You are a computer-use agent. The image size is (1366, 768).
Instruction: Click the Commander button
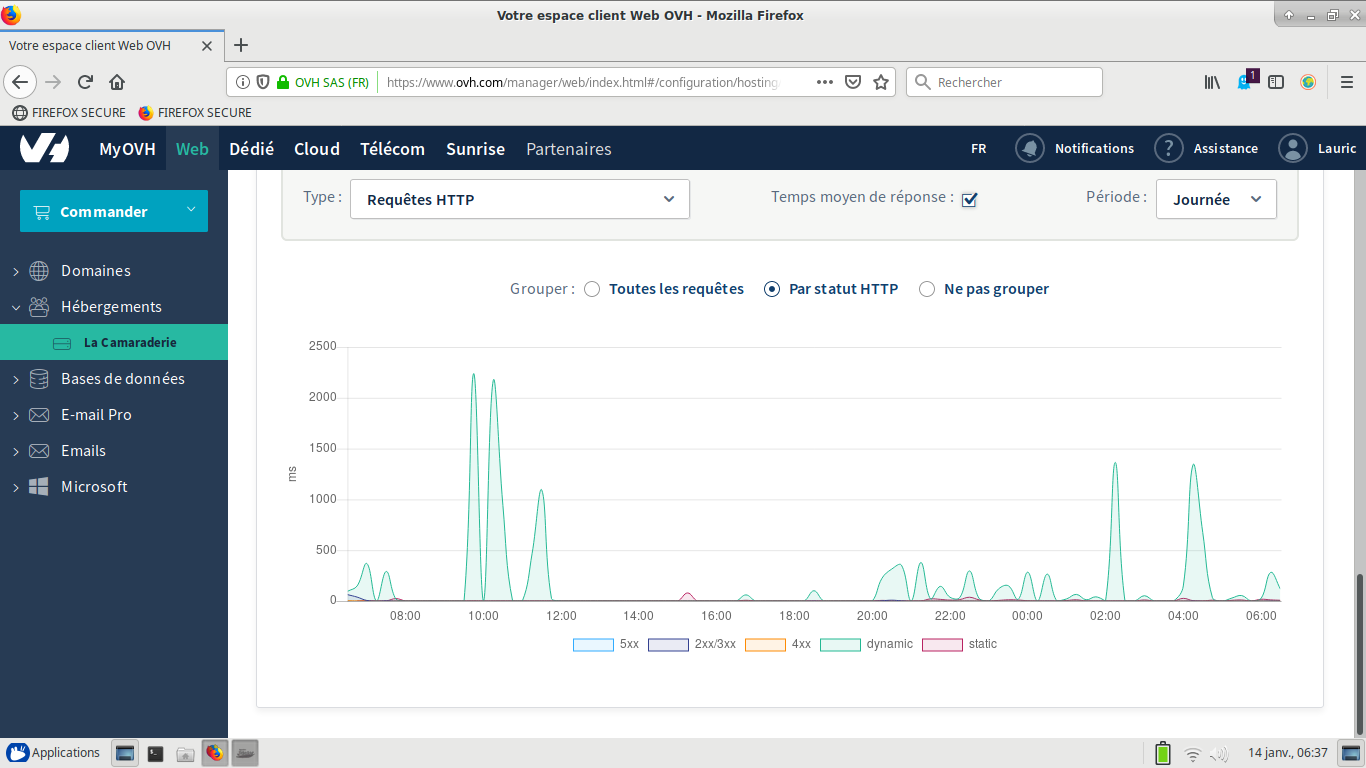click(x=113, y=211)
